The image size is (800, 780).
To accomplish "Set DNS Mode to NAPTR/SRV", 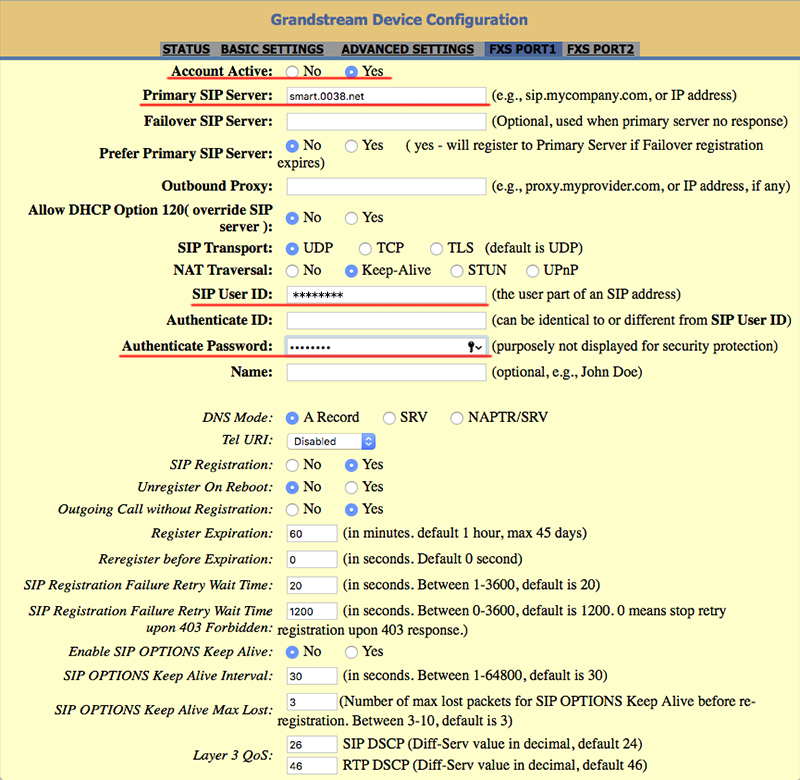I will 457,418.
